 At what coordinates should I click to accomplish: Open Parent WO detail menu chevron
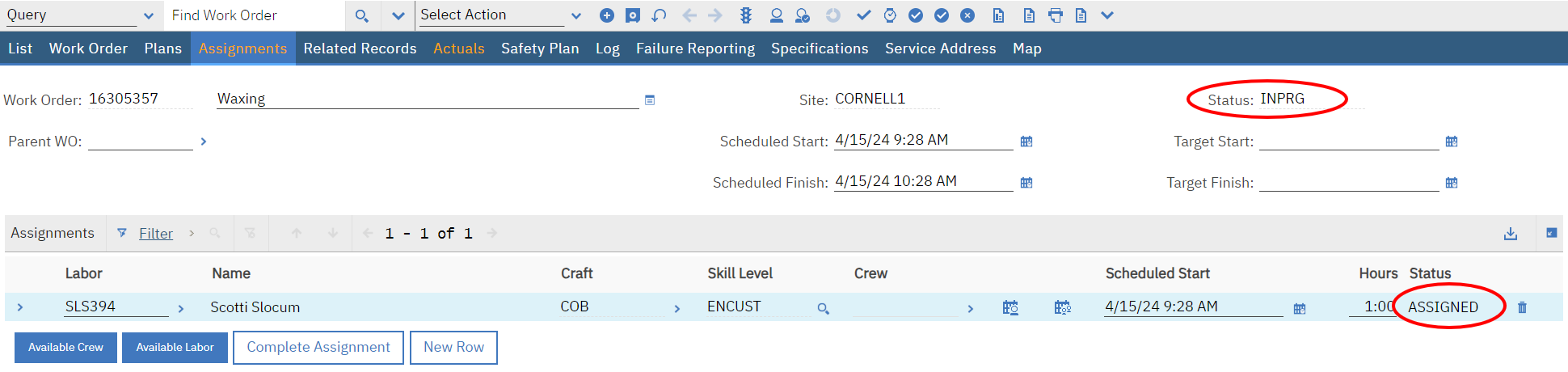pyautogui.click(x=204, y=142)
